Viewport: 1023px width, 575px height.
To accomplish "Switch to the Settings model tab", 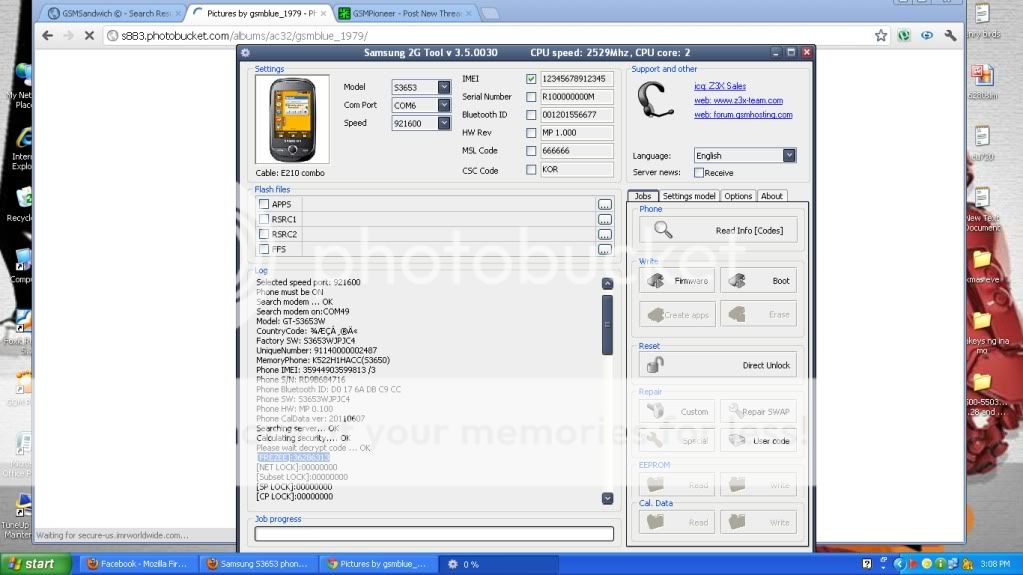I will pyautogui.click(x=689, y=196).
